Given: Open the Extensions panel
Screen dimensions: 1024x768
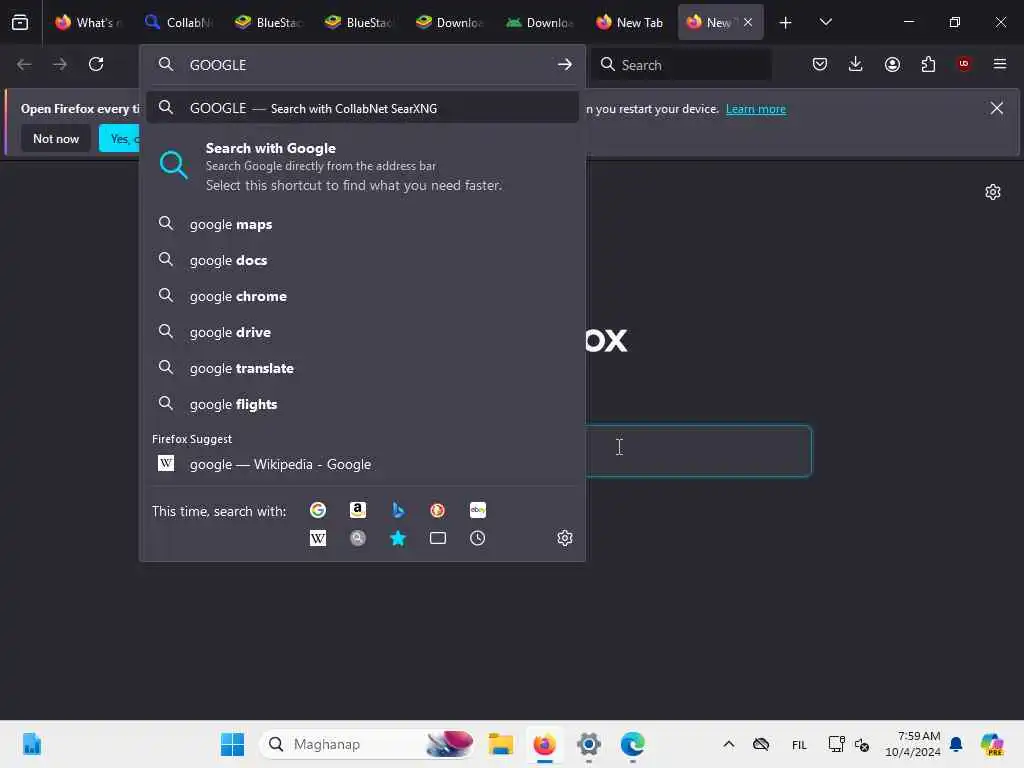Looking at the screenshot, I should 928,64.
